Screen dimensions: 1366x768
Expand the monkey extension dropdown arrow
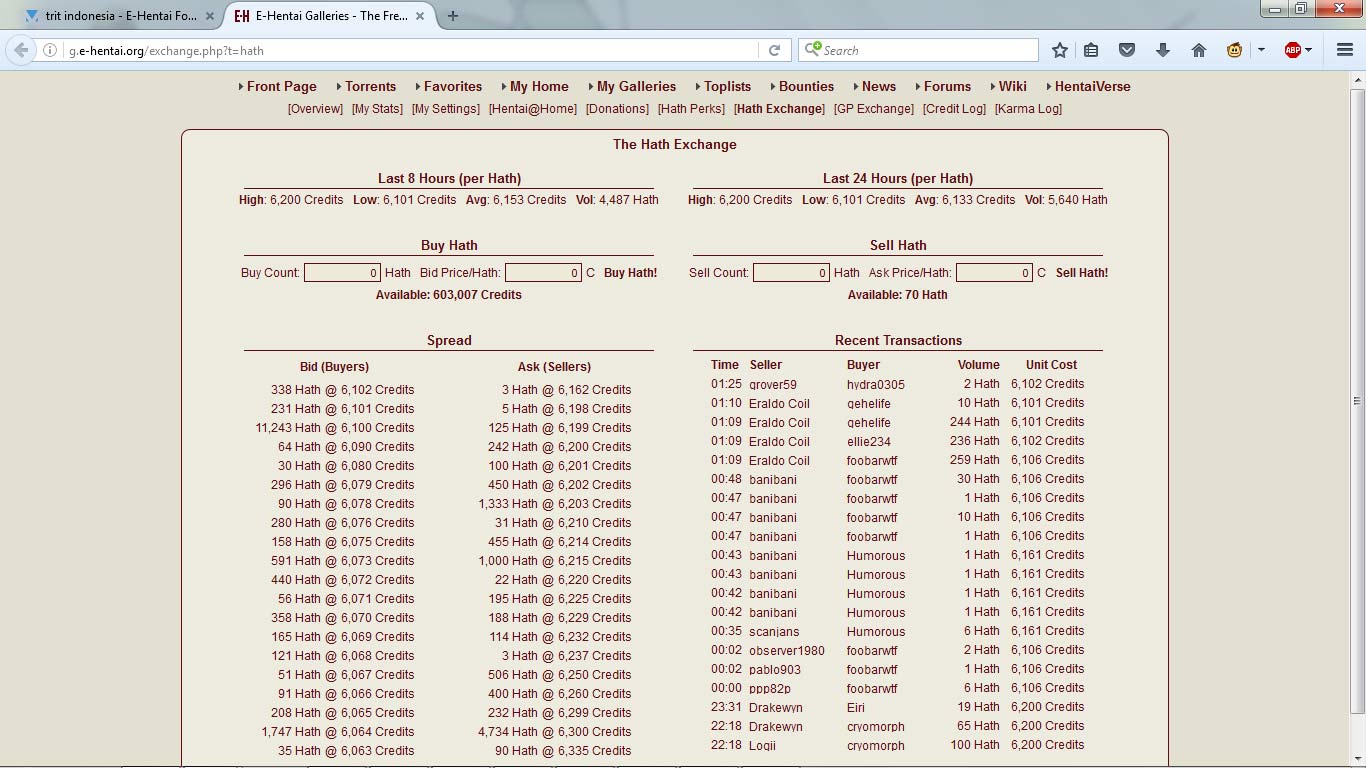coord(1260,50)
